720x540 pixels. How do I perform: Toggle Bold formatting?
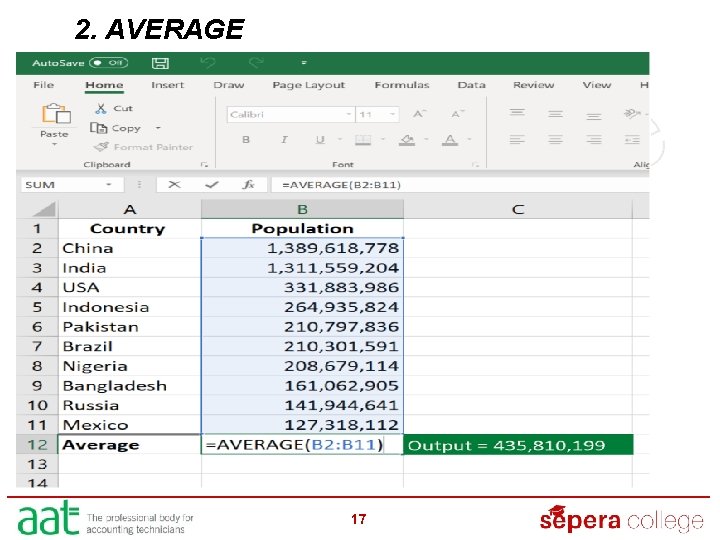coord(246,140)
